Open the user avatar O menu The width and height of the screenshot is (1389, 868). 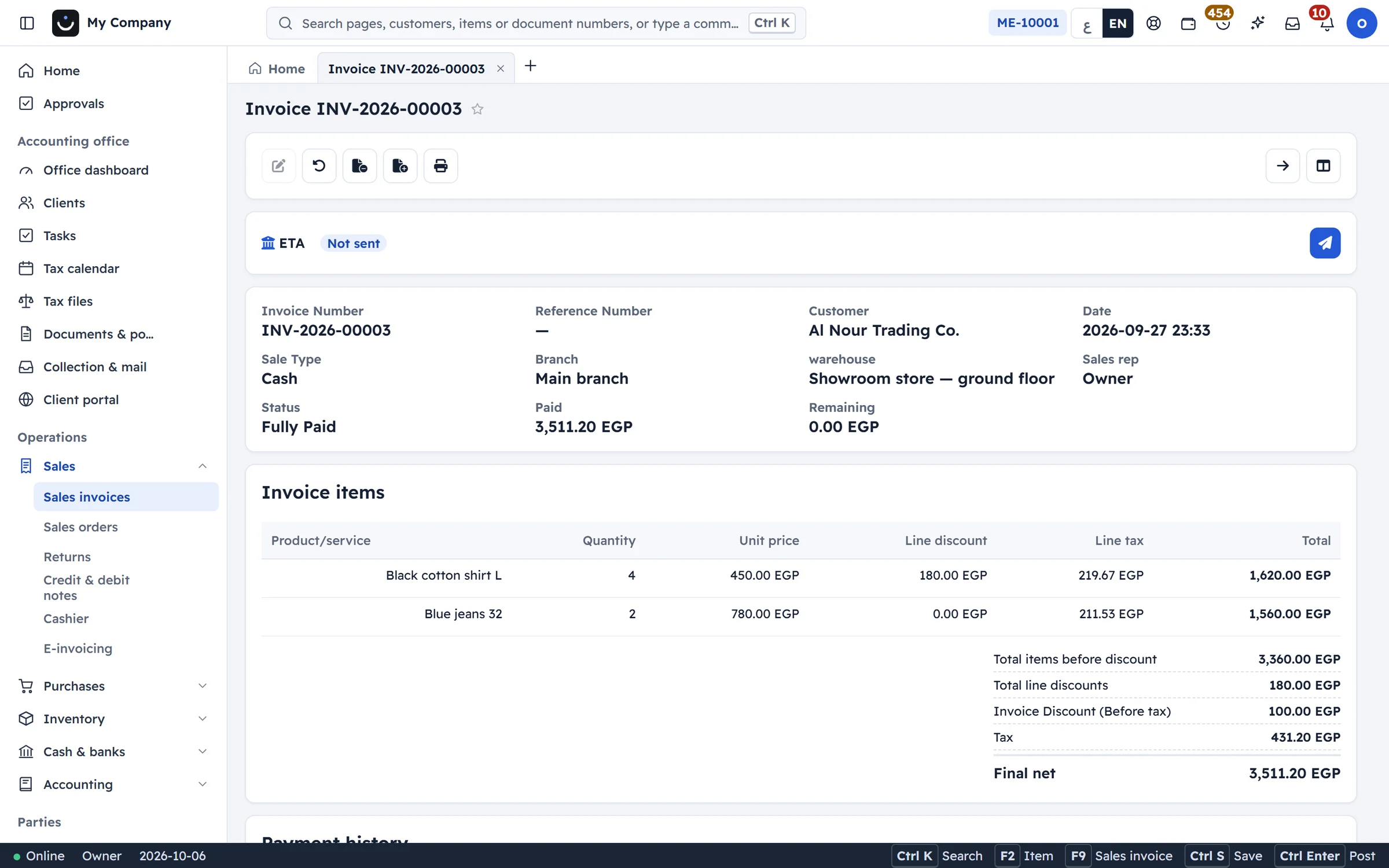click(1361, 23)
